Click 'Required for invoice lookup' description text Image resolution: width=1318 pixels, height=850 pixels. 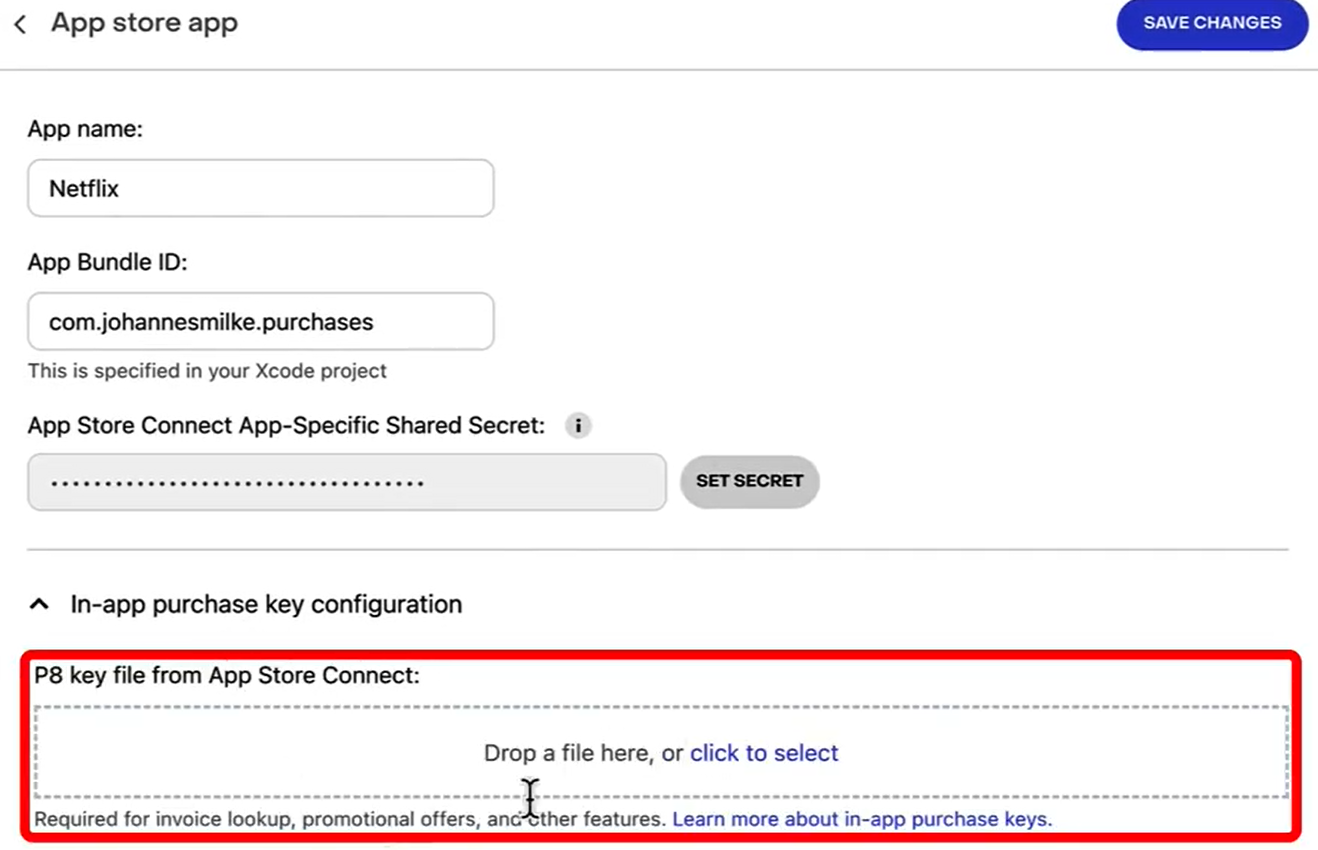click(x=350, y=819)
